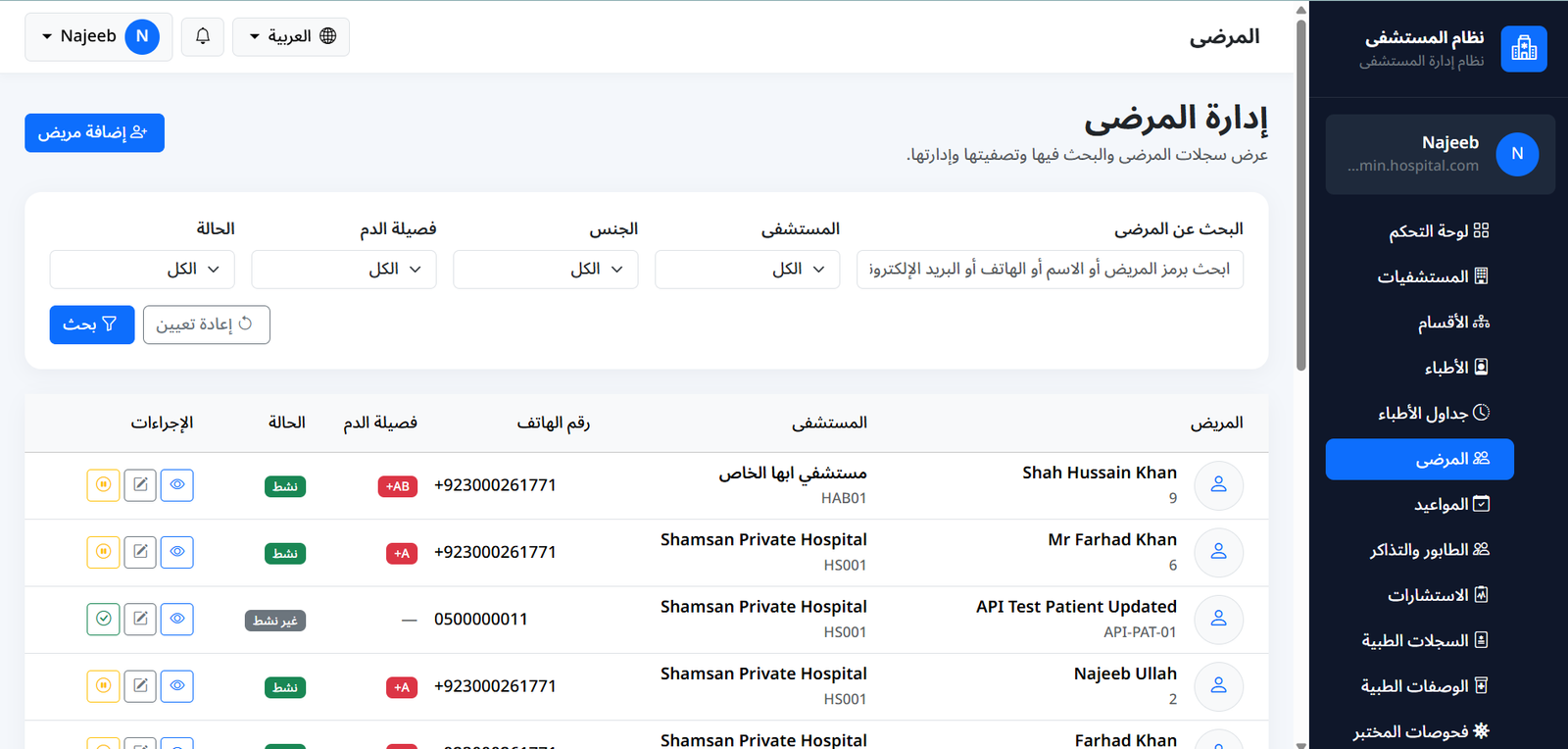1568x749 pixels.
Task: Click Shah Hussain Khan avatar icon
Action: pyautogui.click(x=1219, y=485)
